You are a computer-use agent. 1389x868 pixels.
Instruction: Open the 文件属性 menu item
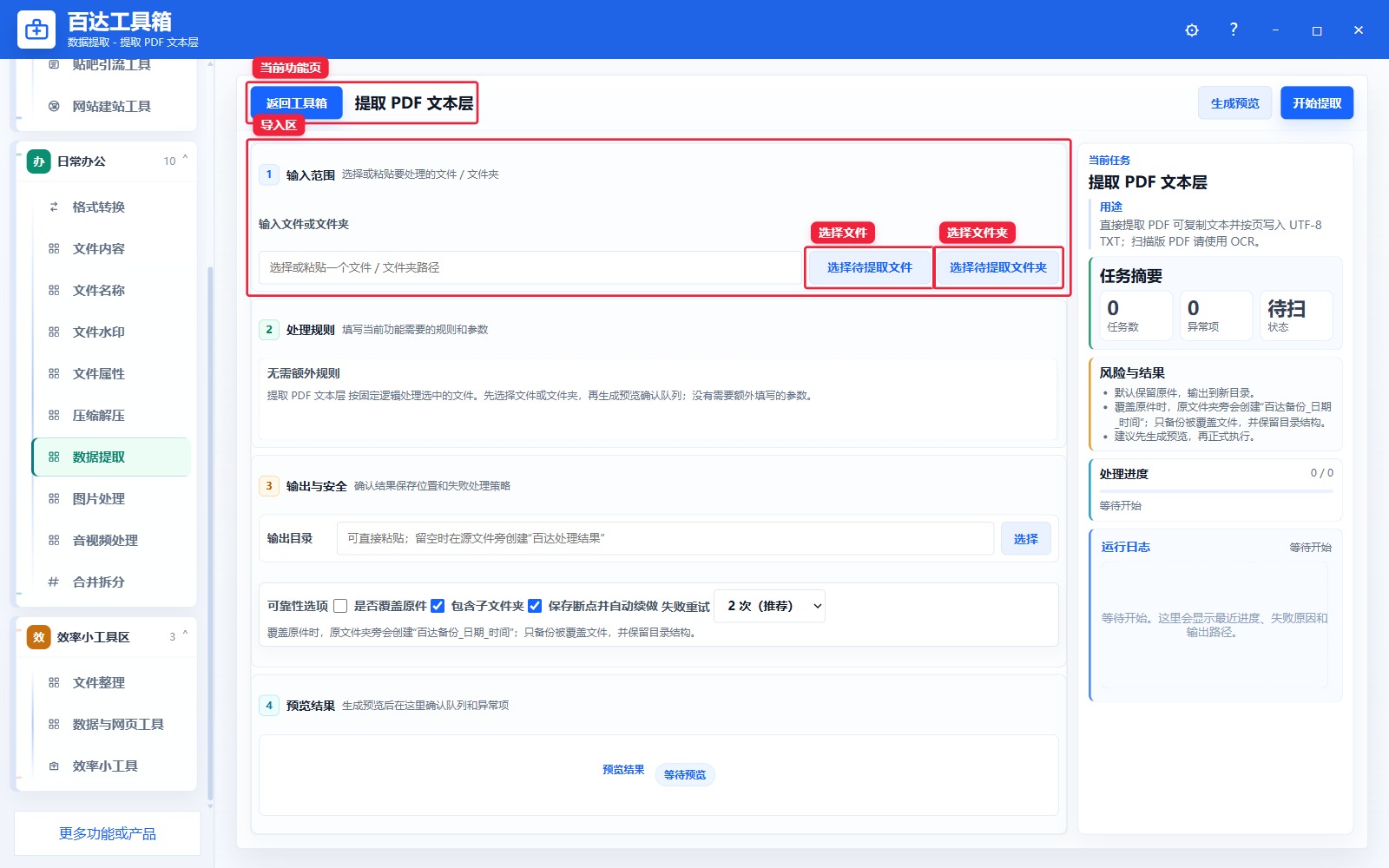coord(111,373)
